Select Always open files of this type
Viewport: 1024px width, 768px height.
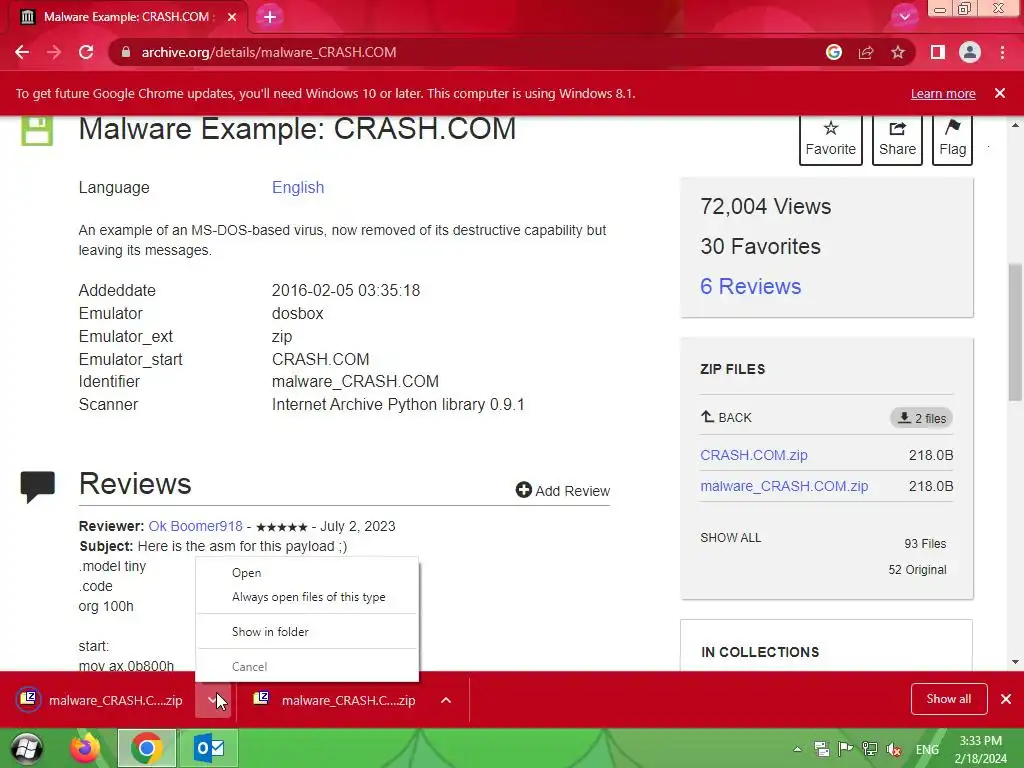coord(307,597)
